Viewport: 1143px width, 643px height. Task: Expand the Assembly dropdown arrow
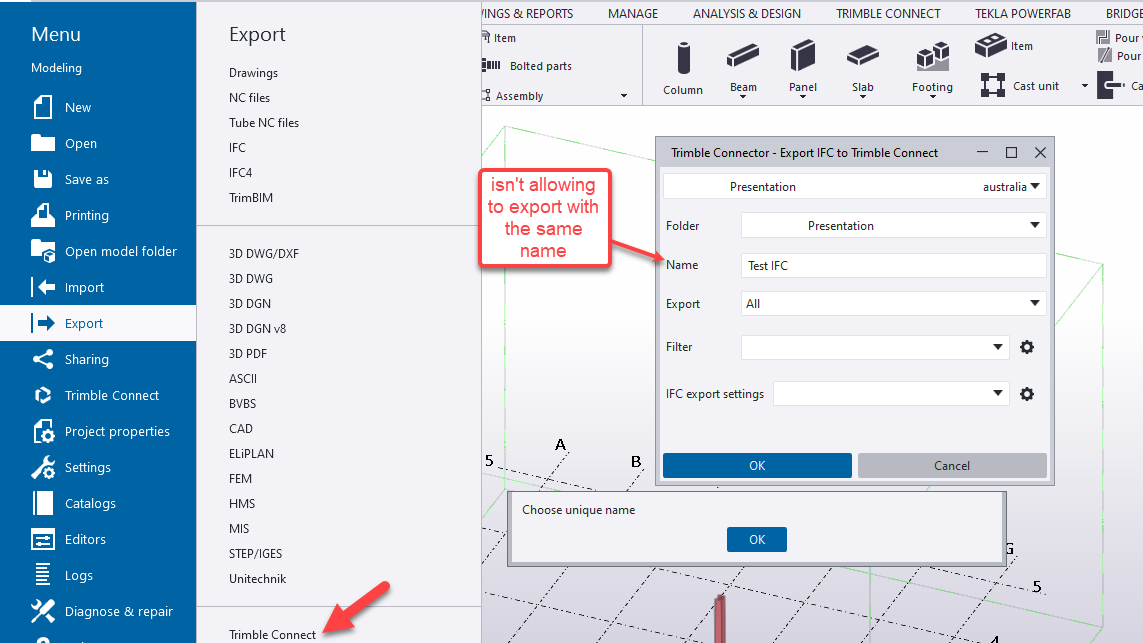[x=624, y=96]
